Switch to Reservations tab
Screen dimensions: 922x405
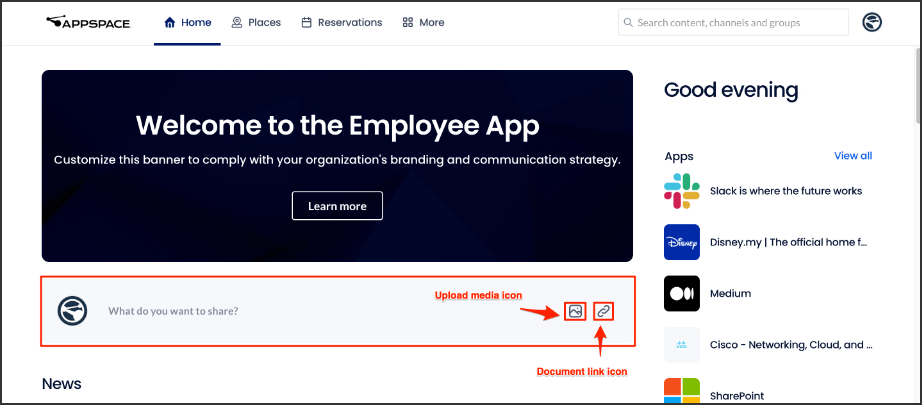[x=342, y=22]
